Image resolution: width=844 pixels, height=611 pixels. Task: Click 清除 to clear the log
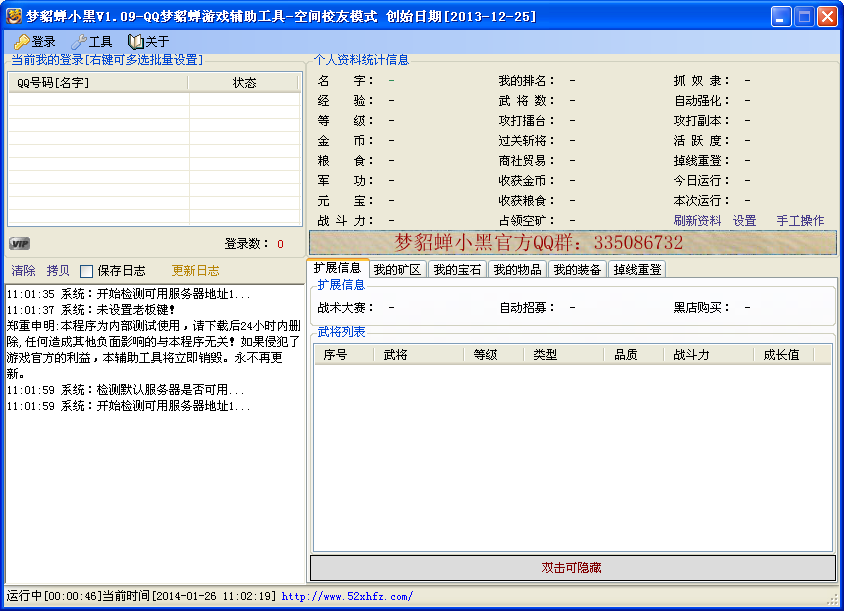click(x=23, y=270)
